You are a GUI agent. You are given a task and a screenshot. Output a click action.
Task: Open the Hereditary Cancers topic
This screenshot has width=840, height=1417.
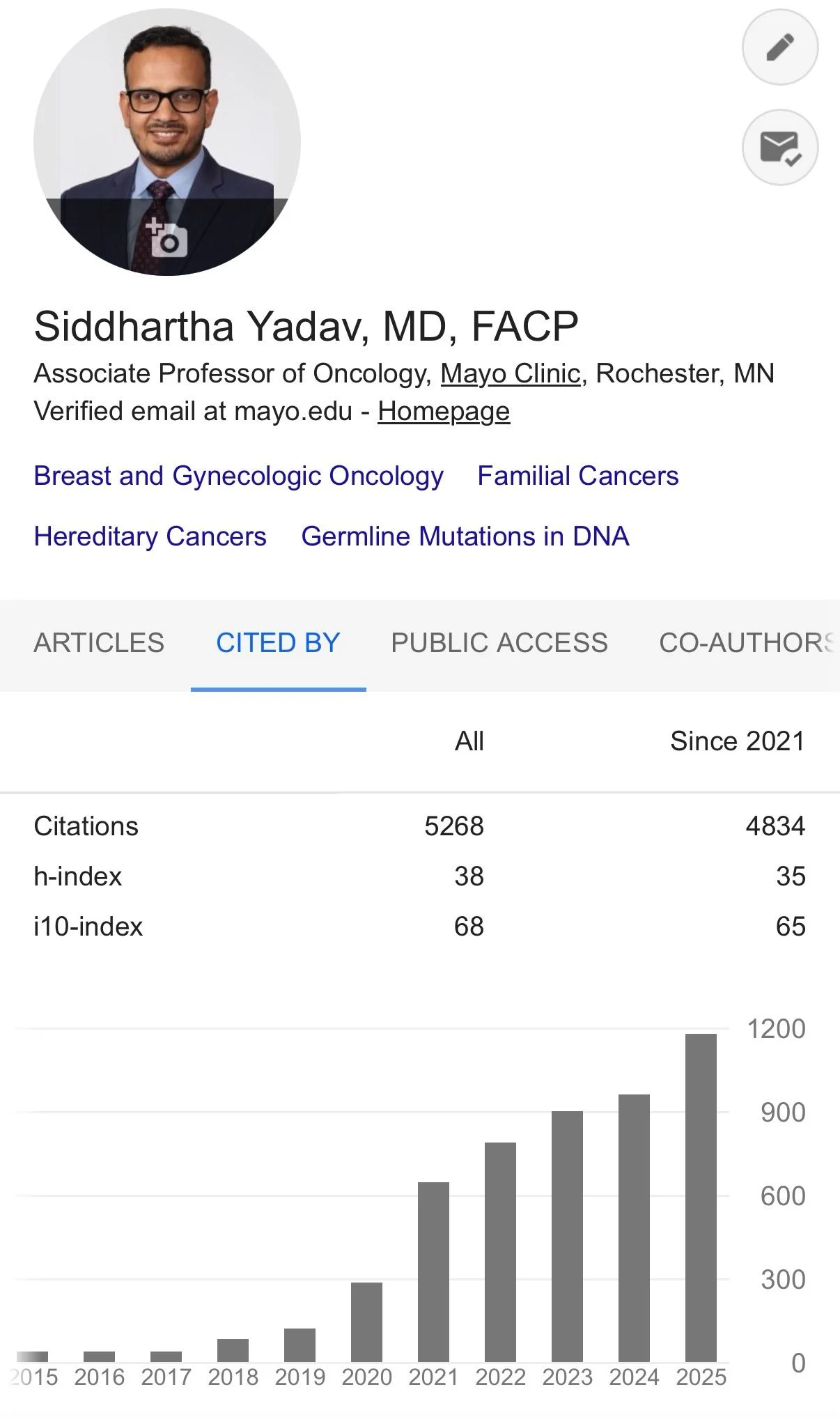click(150, 536)
